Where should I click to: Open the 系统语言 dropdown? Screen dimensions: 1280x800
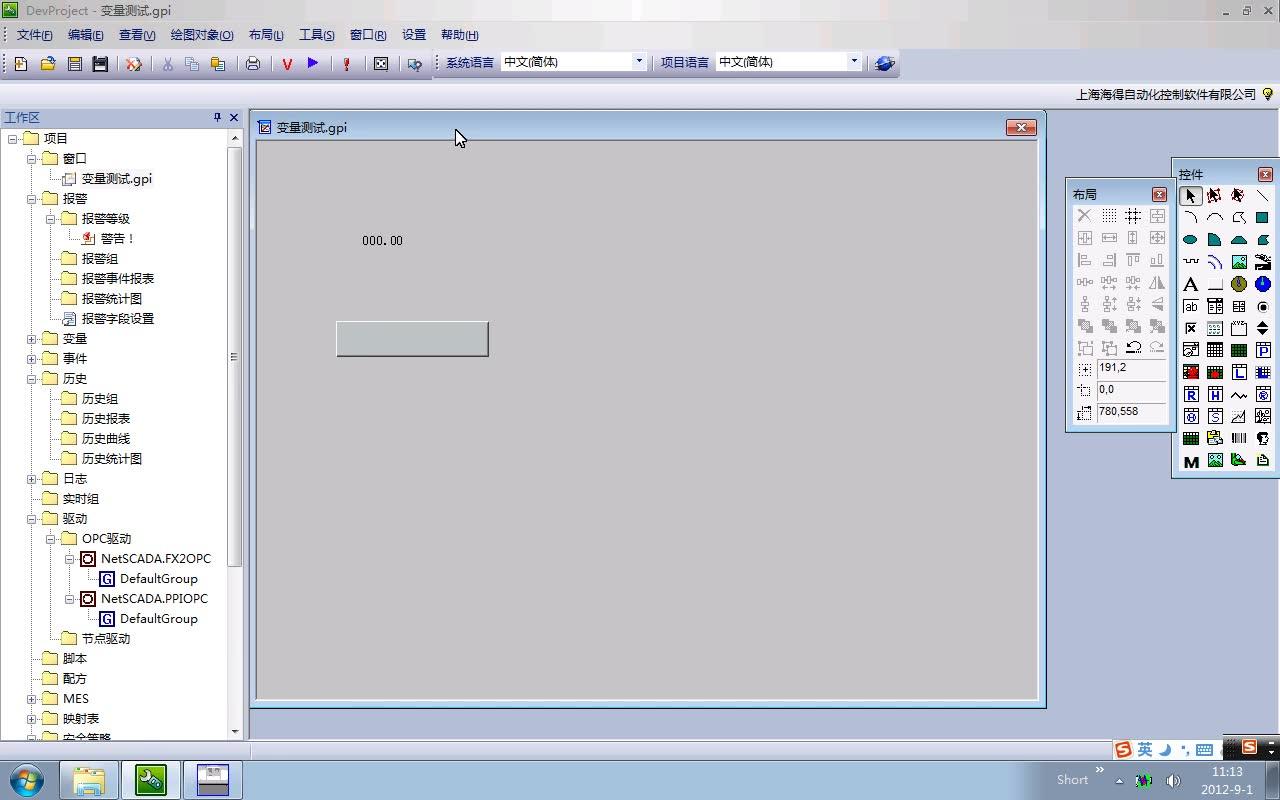pyautogui.click(x=638, y=61)
